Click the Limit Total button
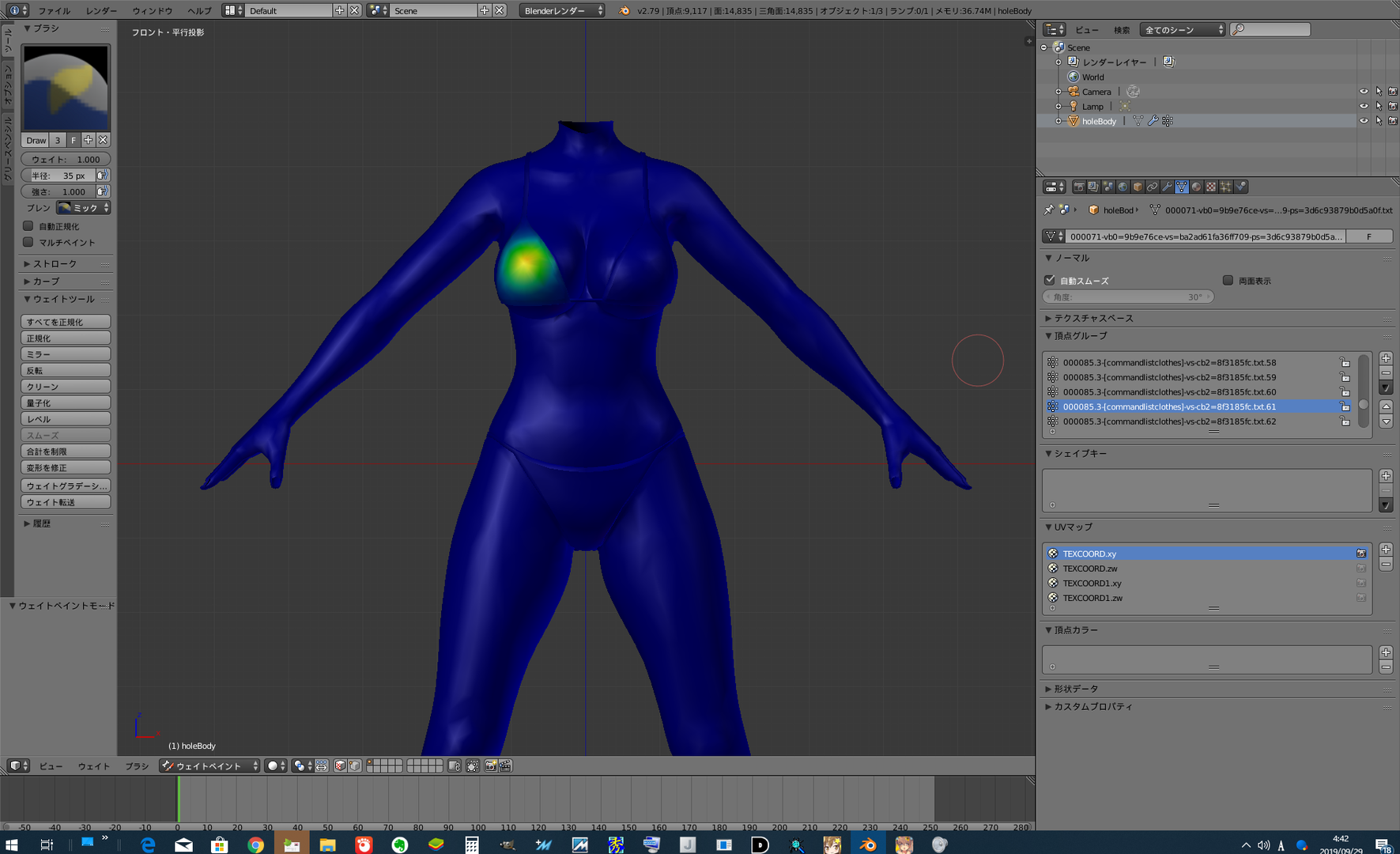Screen dimensions: 1400x854 point(66,452)
